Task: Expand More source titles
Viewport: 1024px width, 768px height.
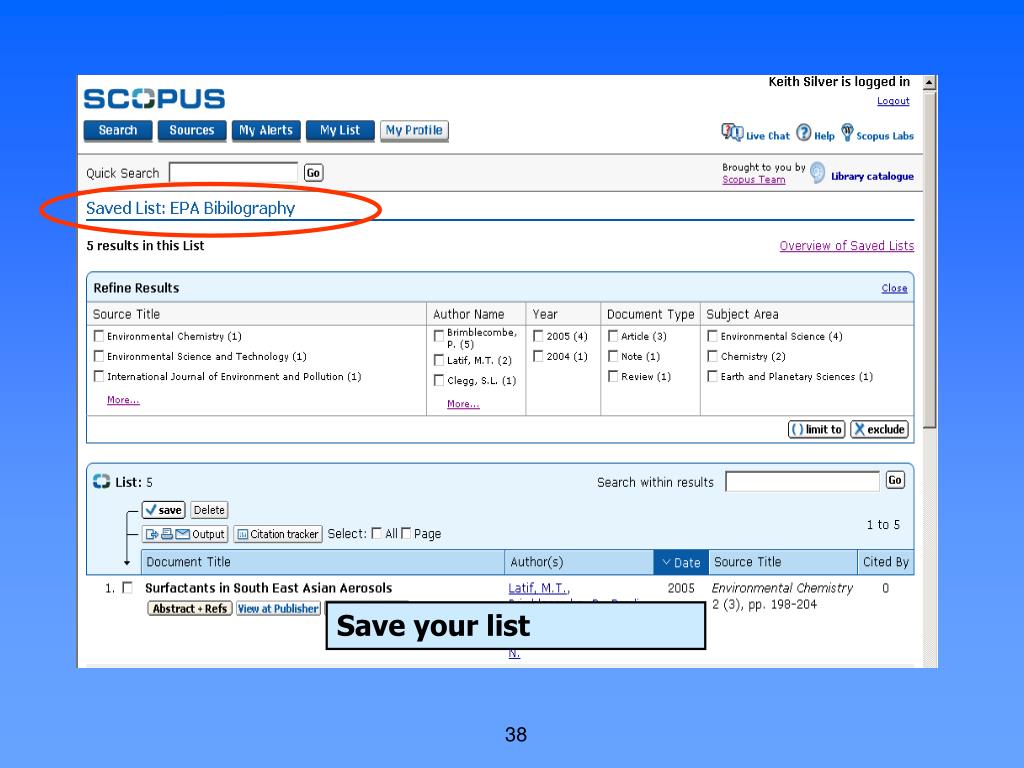Action: pyautogui.click(x=123, y=400)
